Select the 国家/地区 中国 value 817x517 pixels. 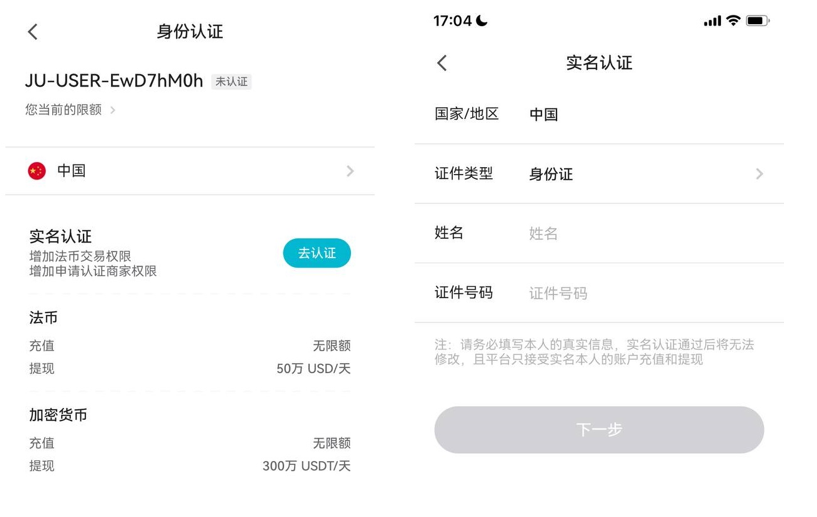pos(543,114)
